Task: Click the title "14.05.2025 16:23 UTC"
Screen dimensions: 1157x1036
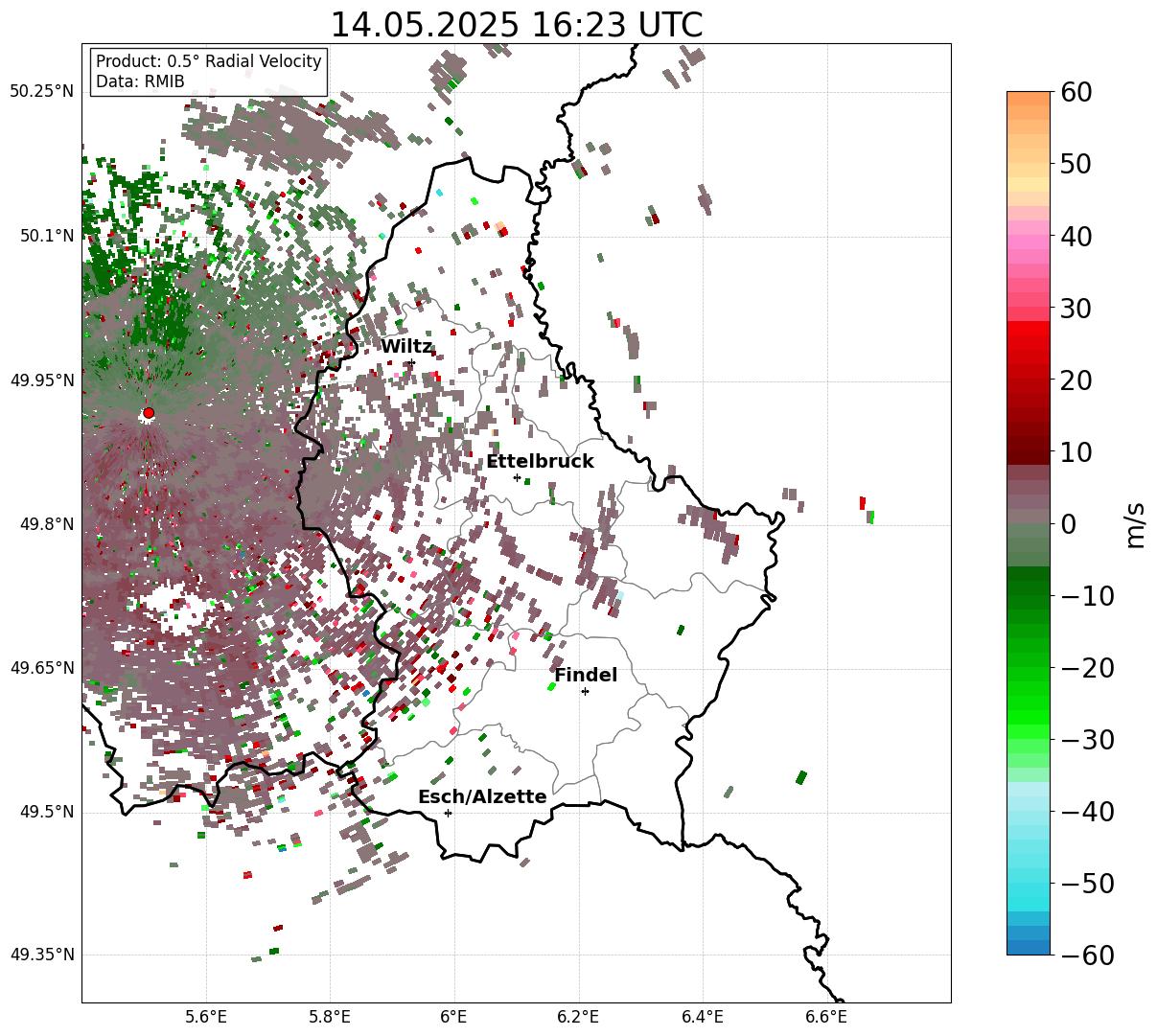Action: (x=516, y=25)
